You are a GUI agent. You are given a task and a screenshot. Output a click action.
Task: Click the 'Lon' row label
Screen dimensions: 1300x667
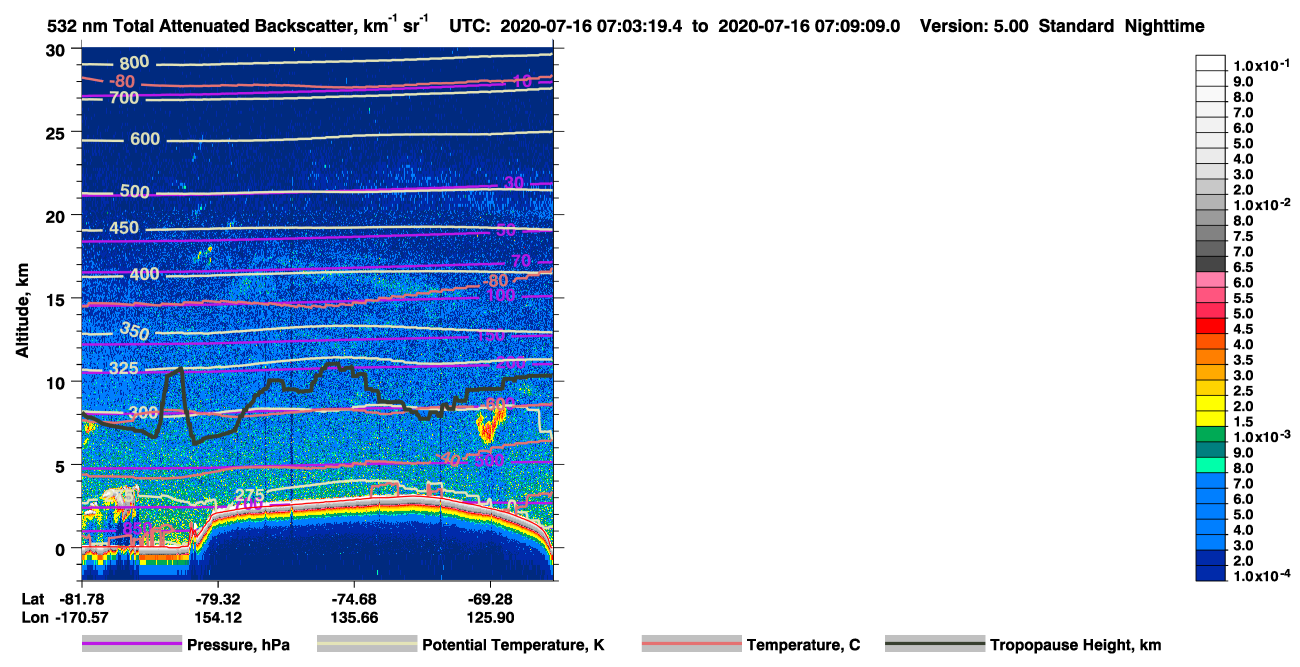click(x=33, y=617)
